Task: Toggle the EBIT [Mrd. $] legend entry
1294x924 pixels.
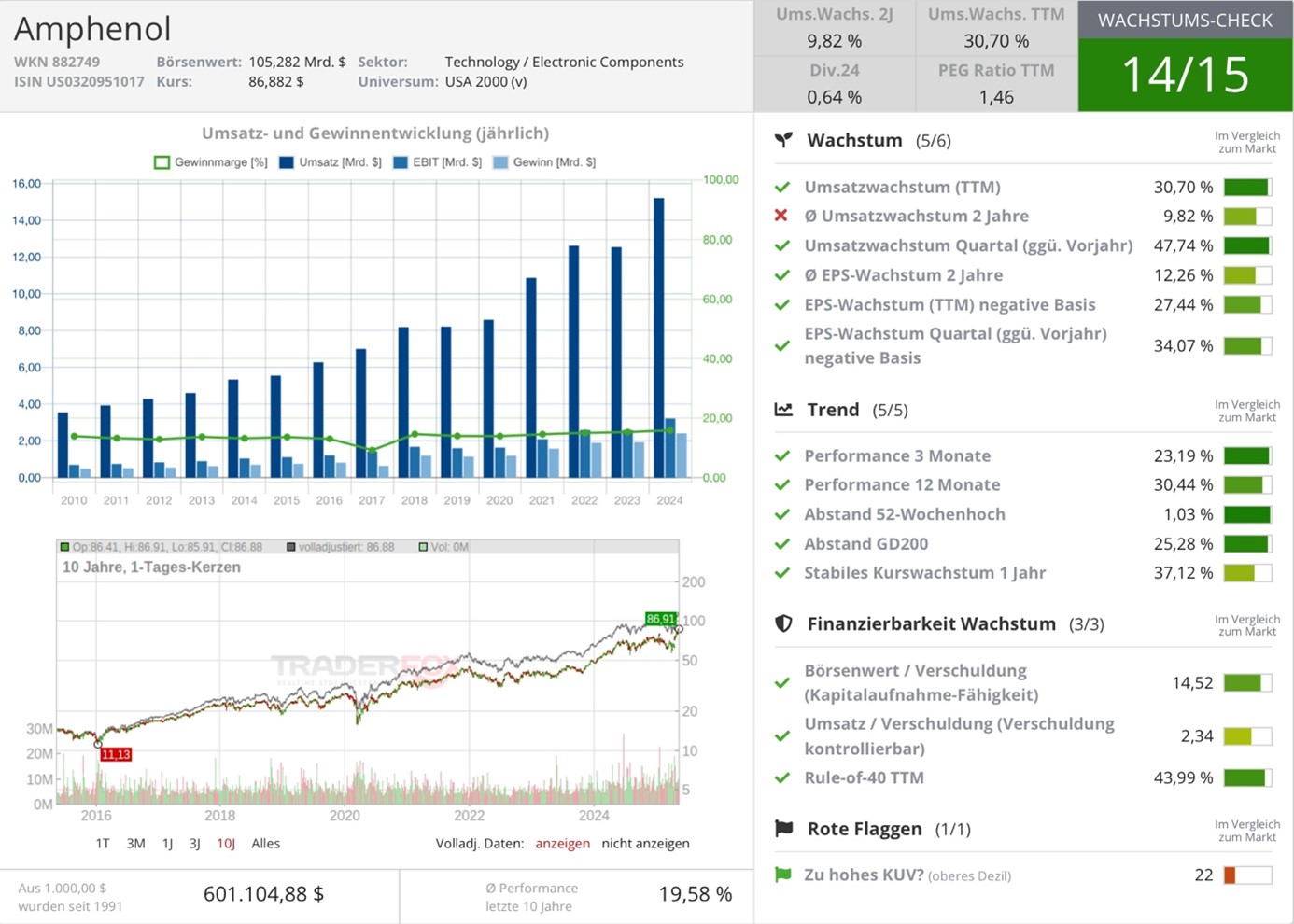Action: pos(438,162)
